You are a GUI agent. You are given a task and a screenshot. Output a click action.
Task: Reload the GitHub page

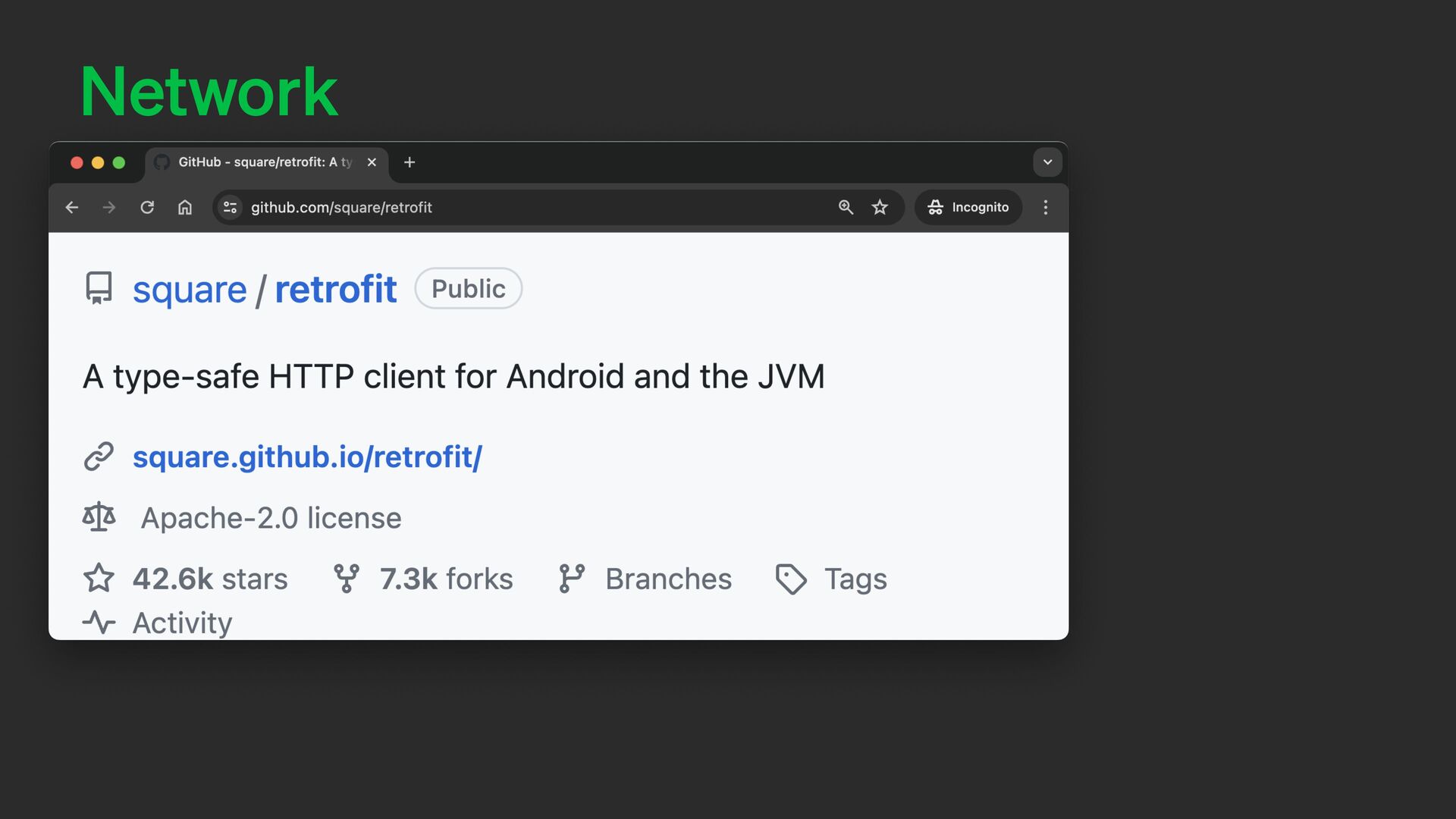pyautogui.click(x=147, y=207)
